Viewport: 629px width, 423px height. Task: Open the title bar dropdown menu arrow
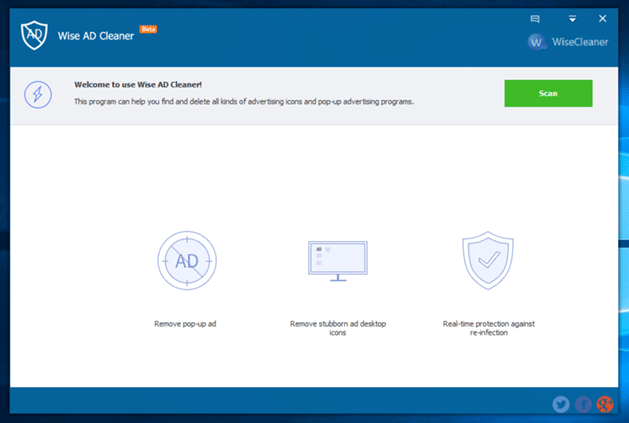[572, 18]
